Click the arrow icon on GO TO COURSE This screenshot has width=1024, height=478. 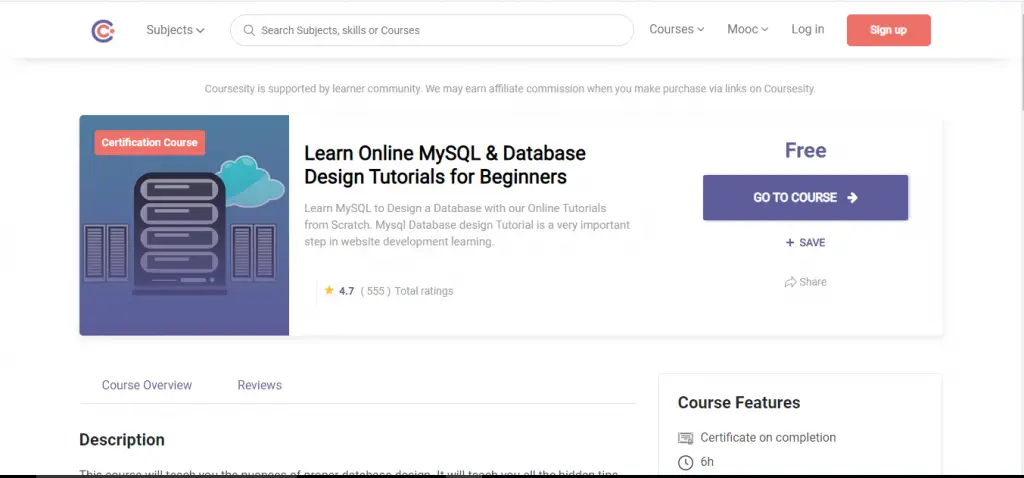pyautogui.click(x=852, y=198)
